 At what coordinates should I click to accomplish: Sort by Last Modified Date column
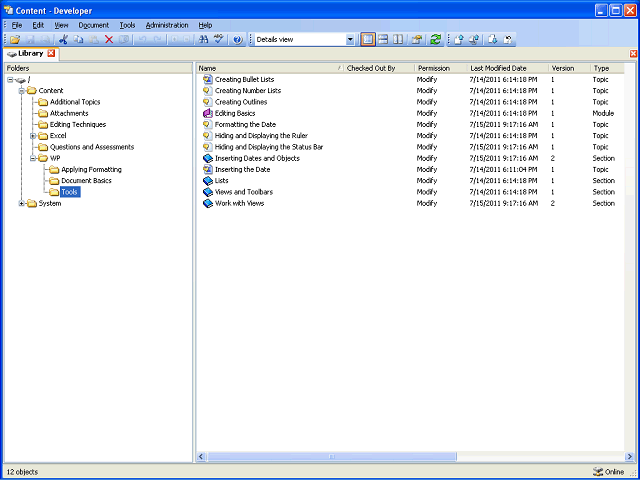click(x=507, y=68)
